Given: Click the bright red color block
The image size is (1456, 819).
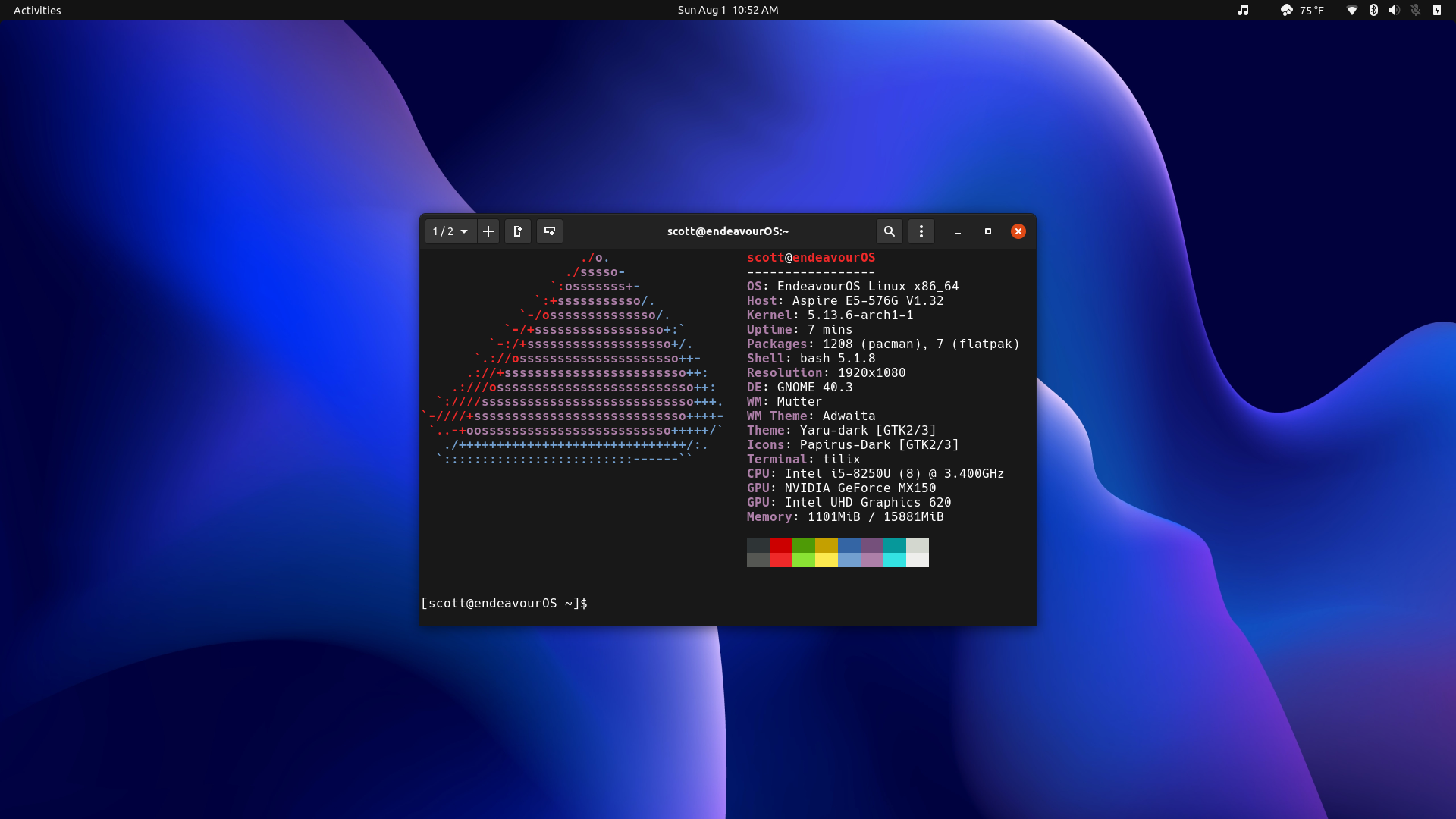Looking at the screenshot, I should click(x=780, y=560).
